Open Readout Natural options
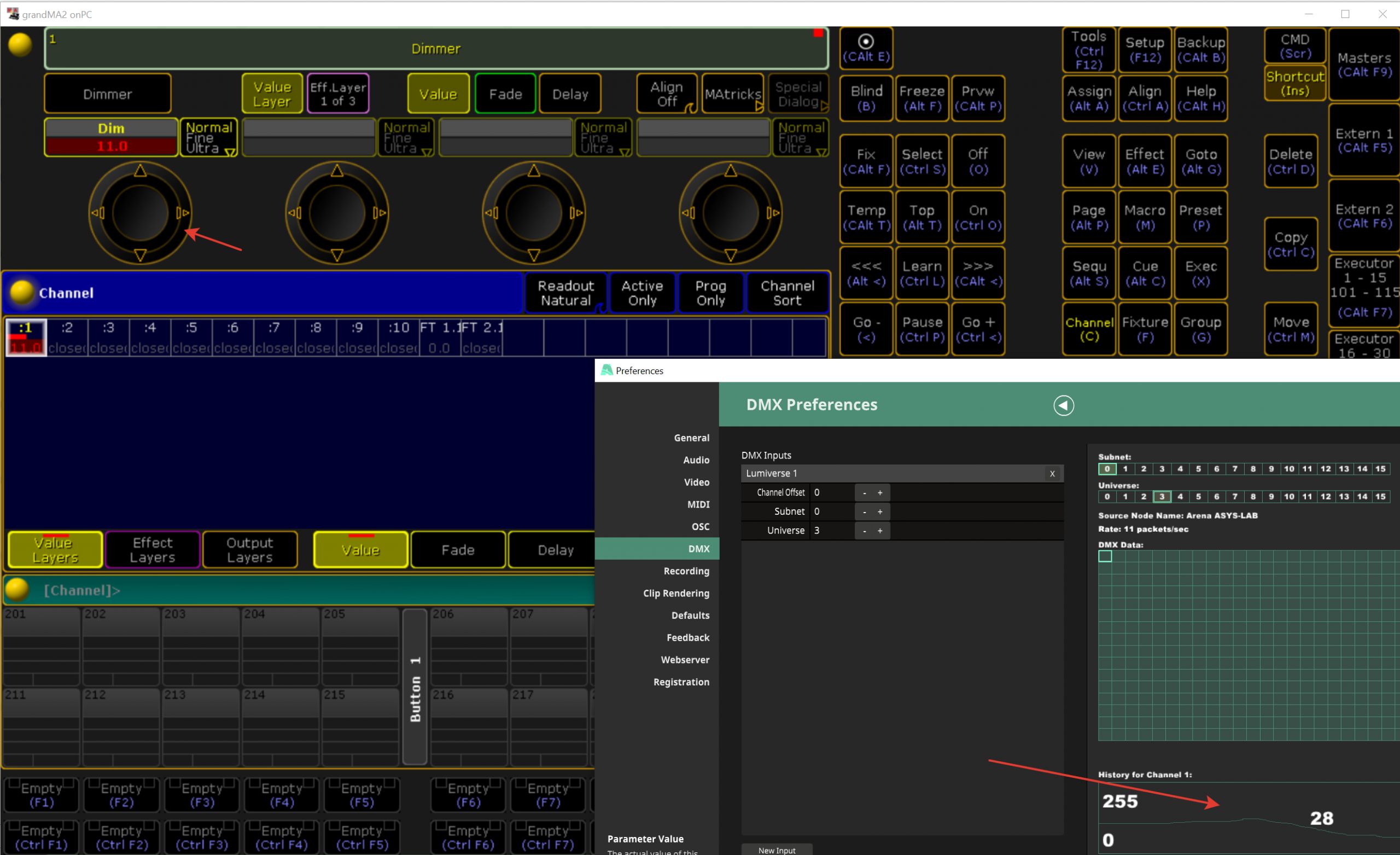Screen dimensions: 1400x855 565,293
